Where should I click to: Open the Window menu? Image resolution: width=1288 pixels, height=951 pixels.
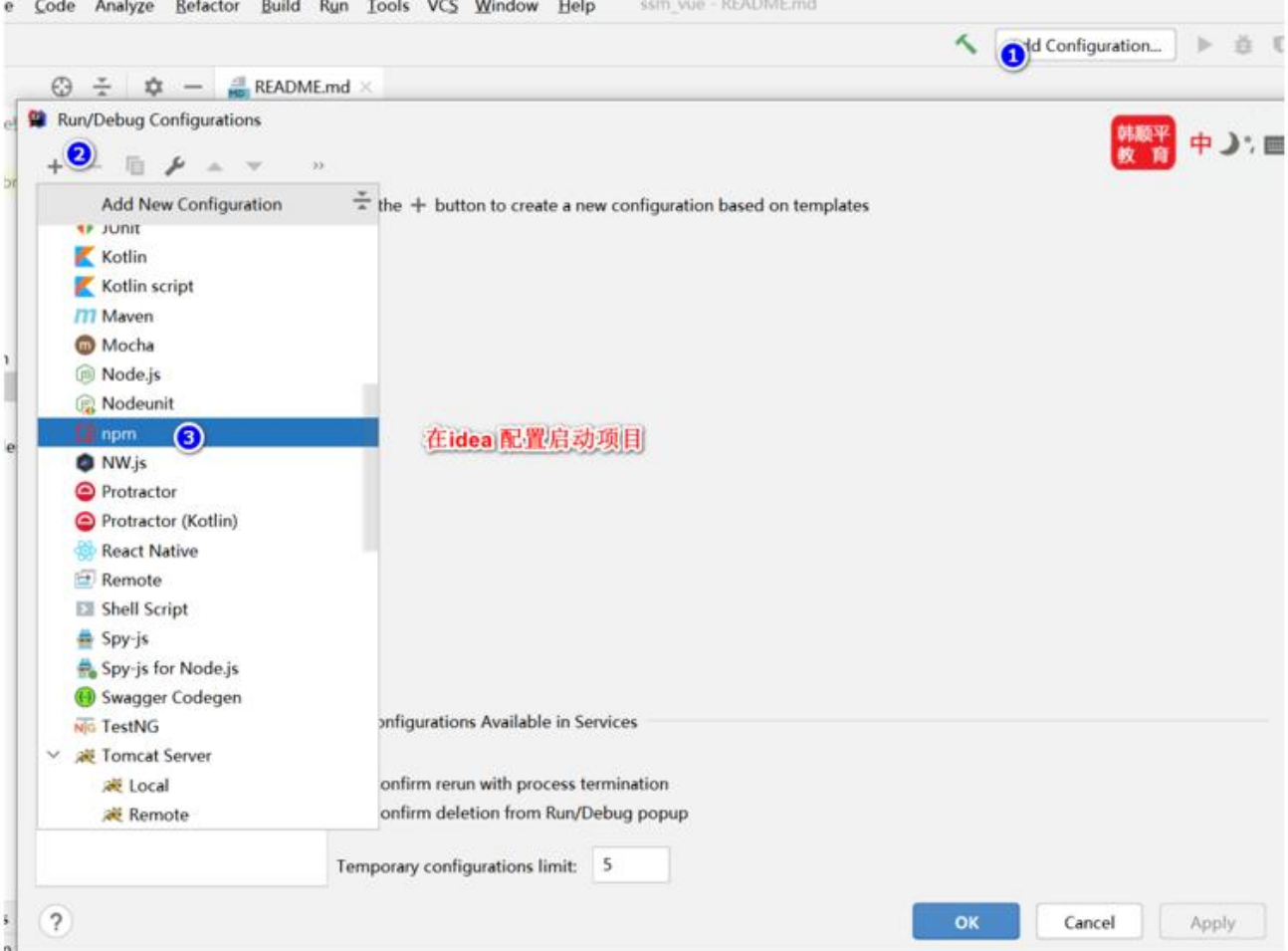pos(506,6)
